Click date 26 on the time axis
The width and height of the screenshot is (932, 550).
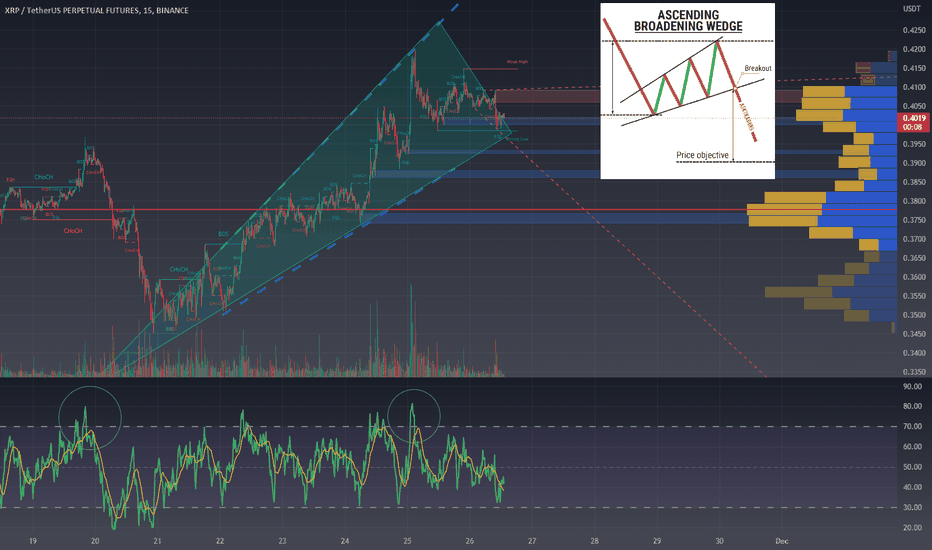coord(470,541)
